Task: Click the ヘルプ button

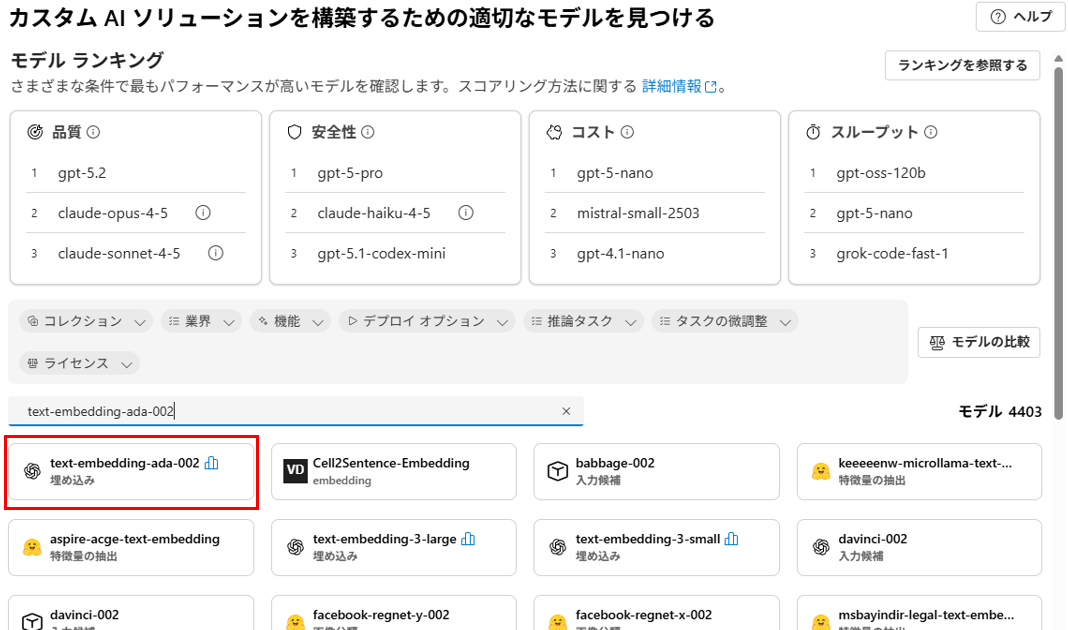Action: 1020,17
